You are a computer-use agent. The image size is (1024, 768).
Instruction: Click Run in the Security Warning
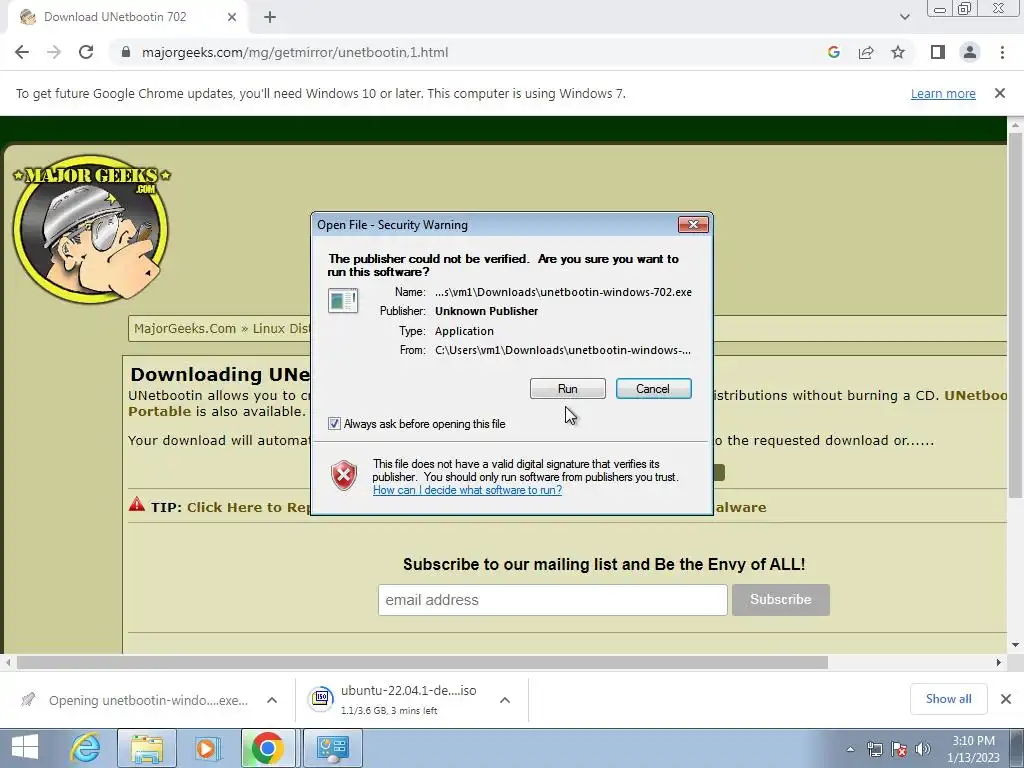coord(568,389)
